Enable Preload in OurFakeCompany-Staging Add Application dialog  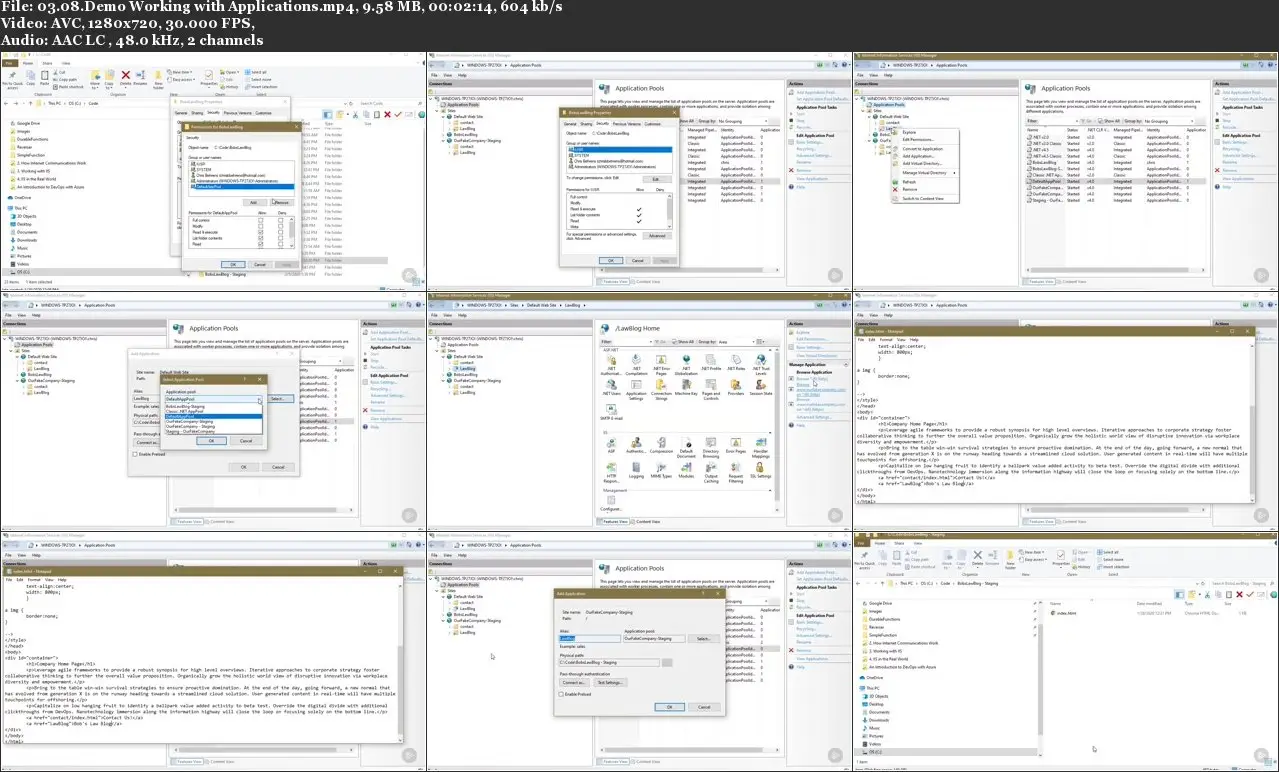tap(562, 694)
